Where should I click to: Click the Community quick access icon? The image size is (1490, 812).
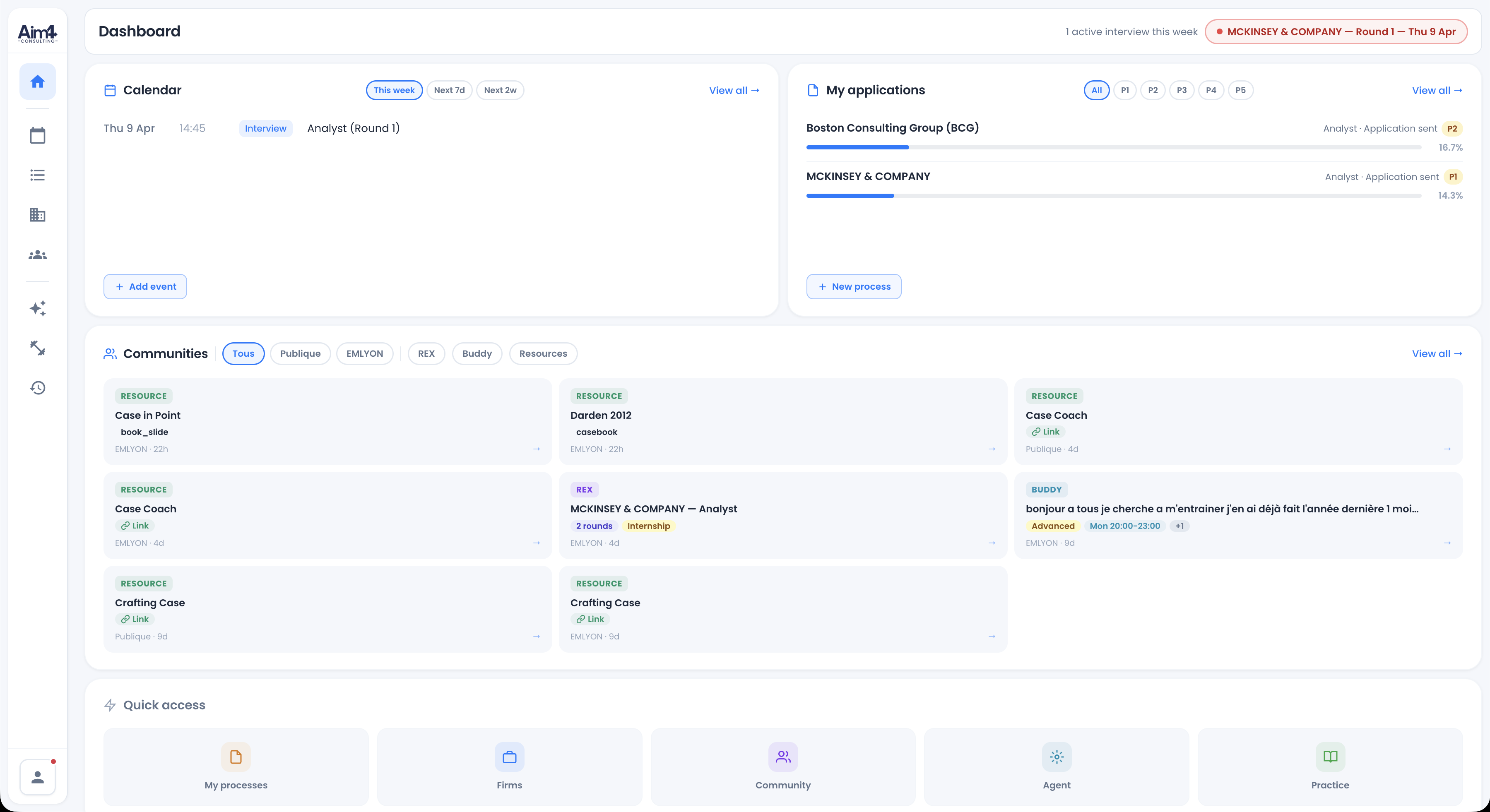[783, 757]
